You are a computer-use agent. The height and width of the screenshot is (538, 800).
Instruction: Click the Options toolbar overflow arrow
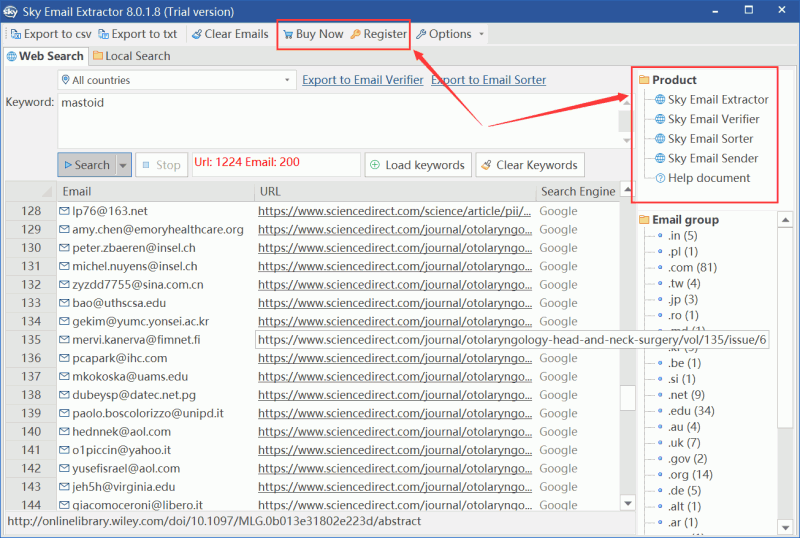(482, 34)
